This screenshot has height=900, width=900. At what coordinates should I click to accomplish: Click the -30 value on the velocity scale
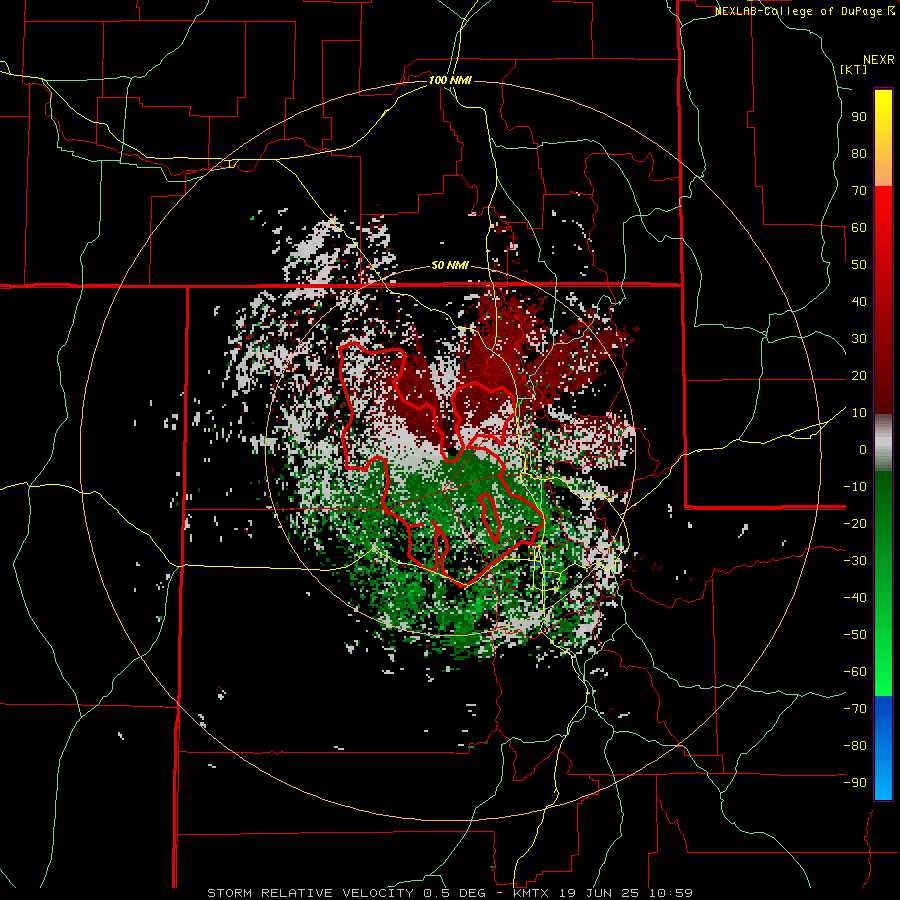pyautogui.click(x=855, y=561)
